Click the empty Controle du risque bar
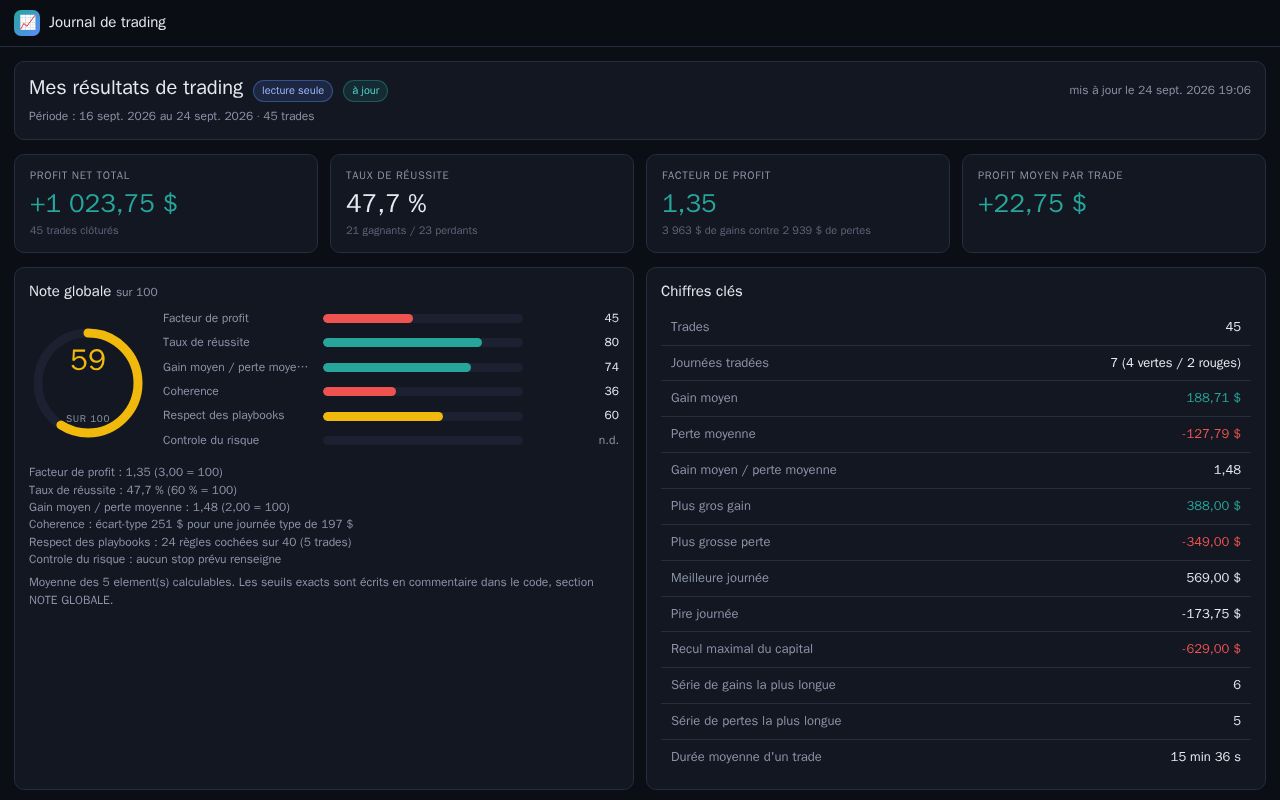This screenshot has width=1280, height=800. 423,440
